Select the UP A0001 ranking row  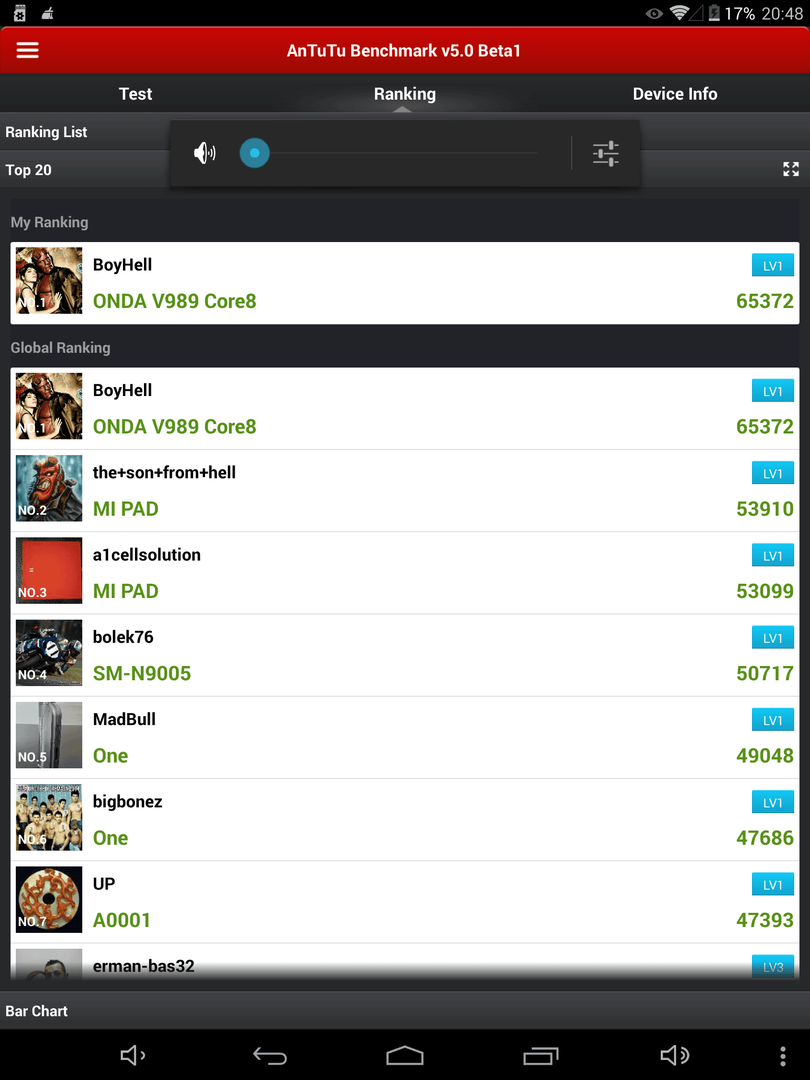(x=405, y=902)
